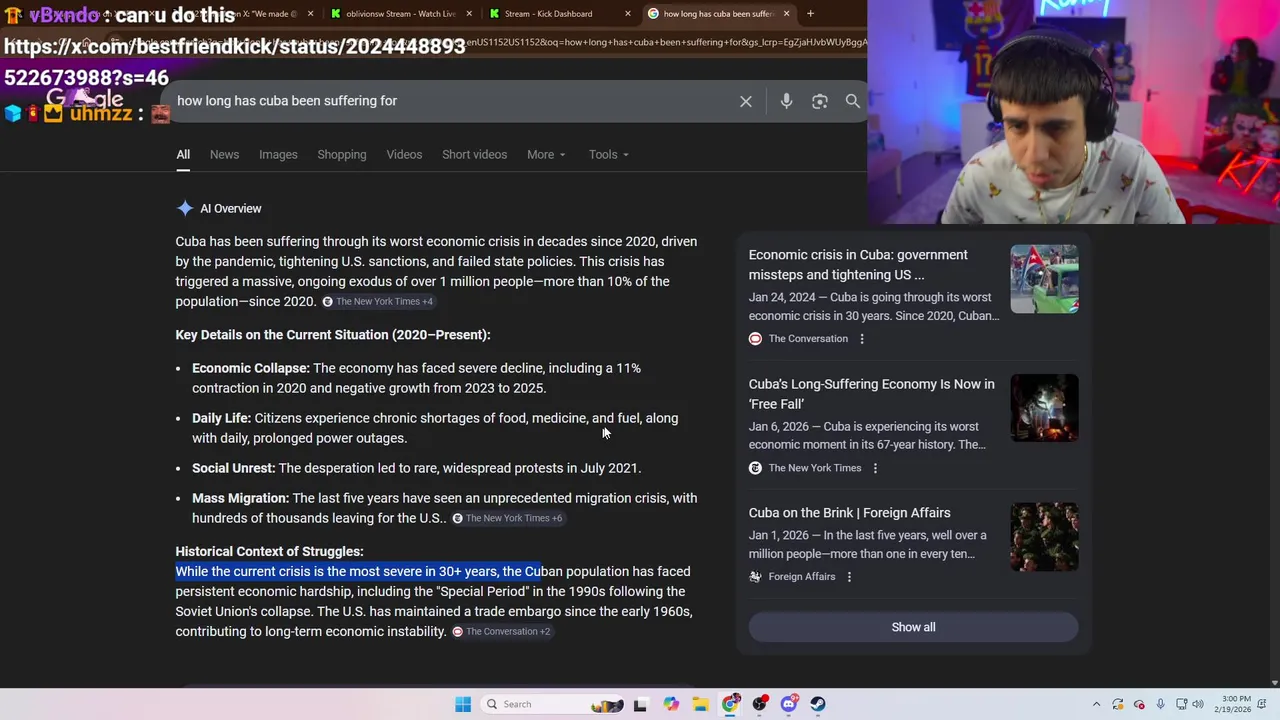Screen dimensions: 1280x720
Task: Close the oblivionsw Stream tab
Action: point(469,14)
